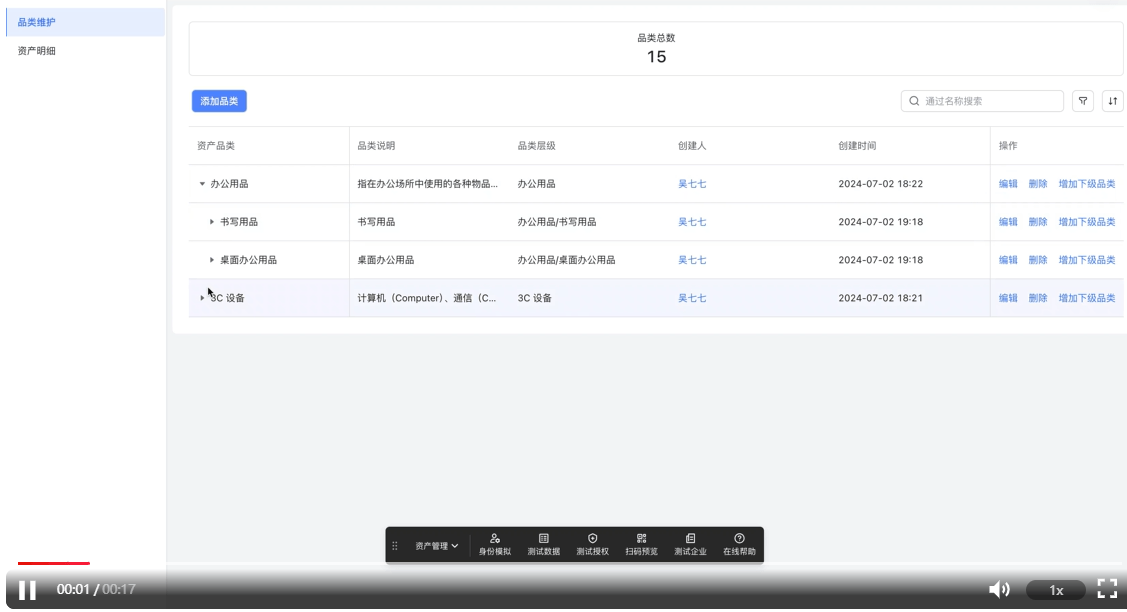Open 身份模拟 in the bottom toolbar
1127x612 pixels.
[494, 544]
